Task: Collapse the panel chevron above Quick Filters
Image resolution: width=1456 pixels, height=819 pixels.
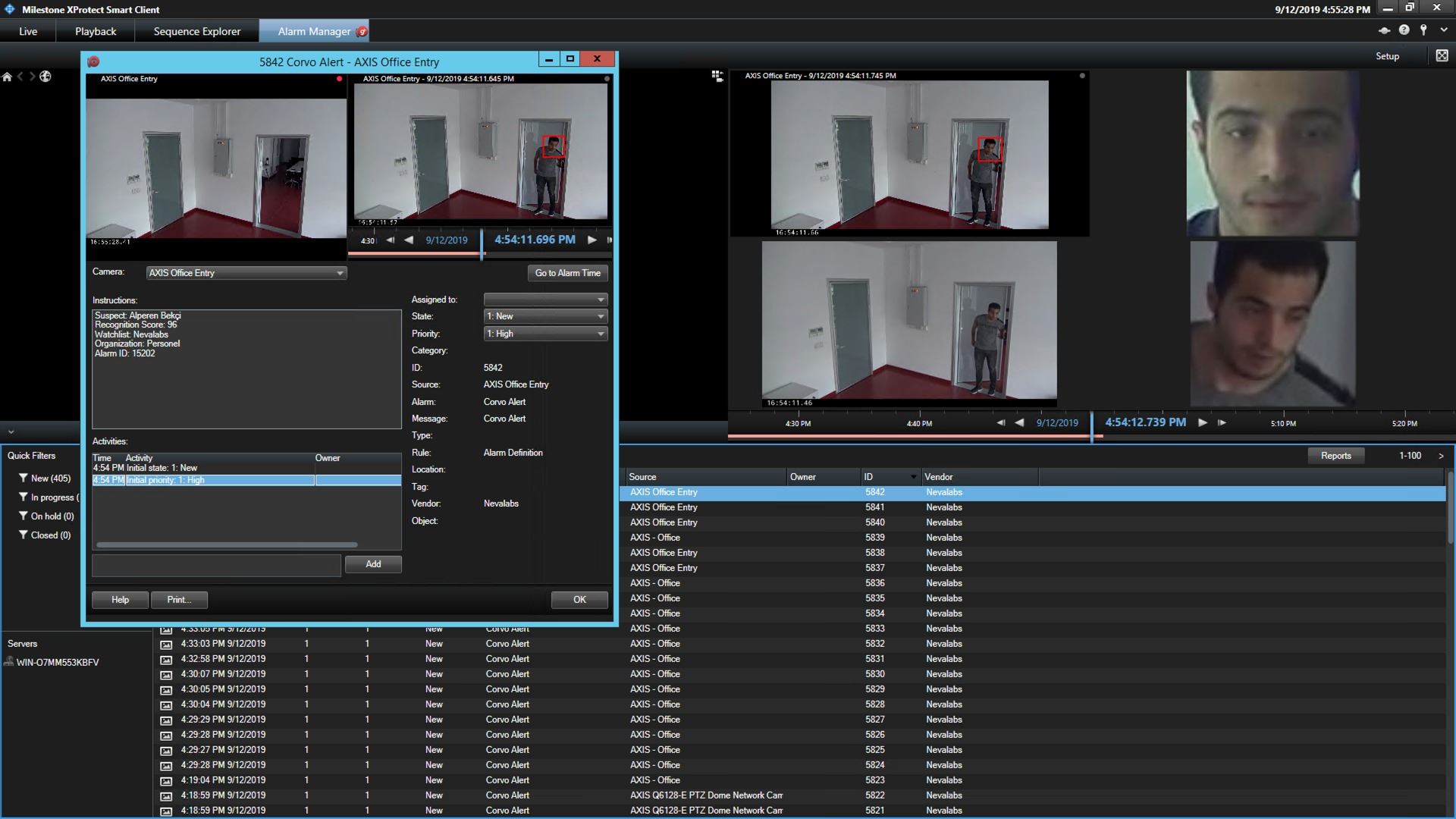Action: tap(11, 432)
